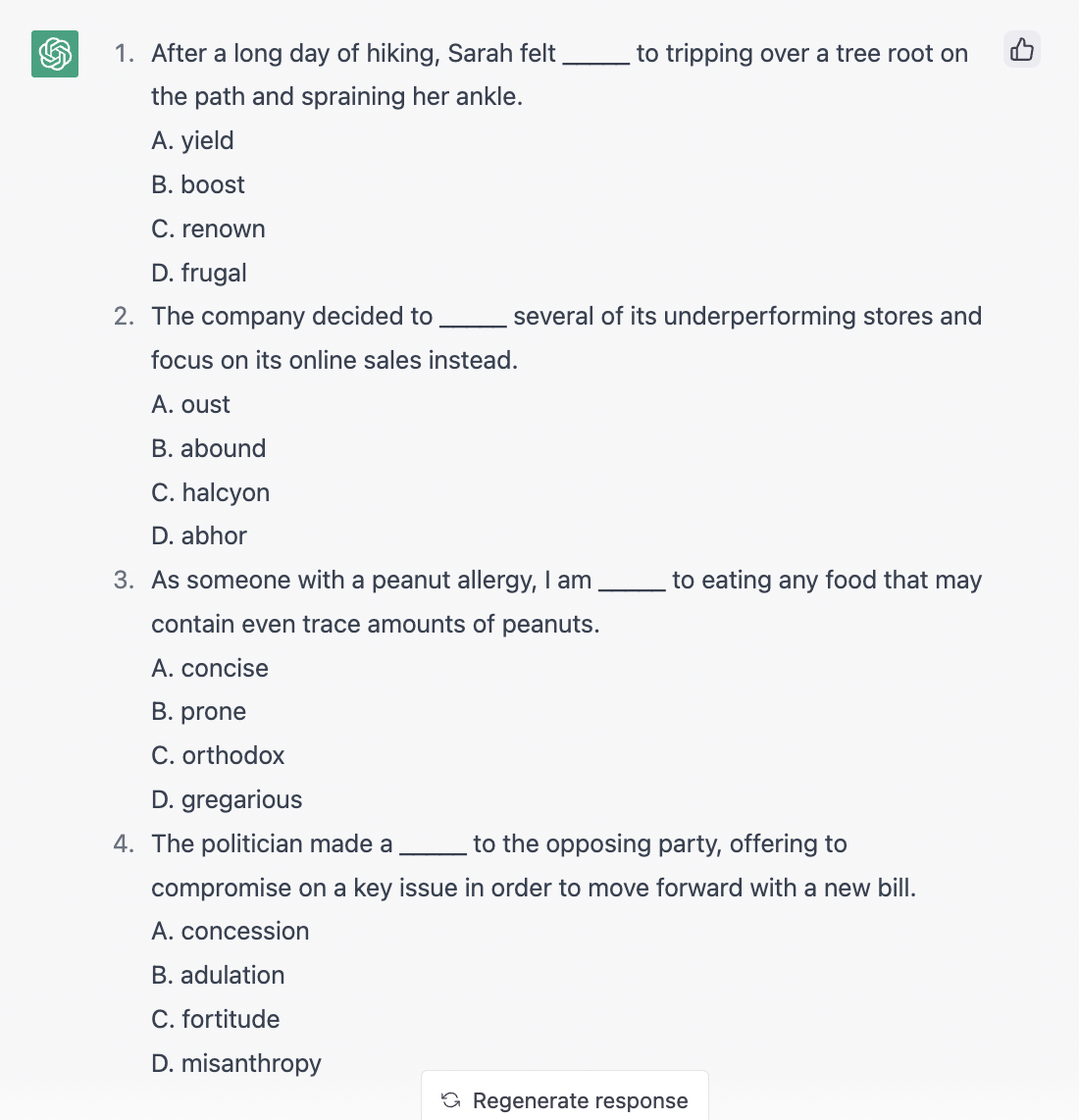Click answer option "D. gregarious"
1079x1120 pixels.
pyautogui.click(x=227, y=799)
